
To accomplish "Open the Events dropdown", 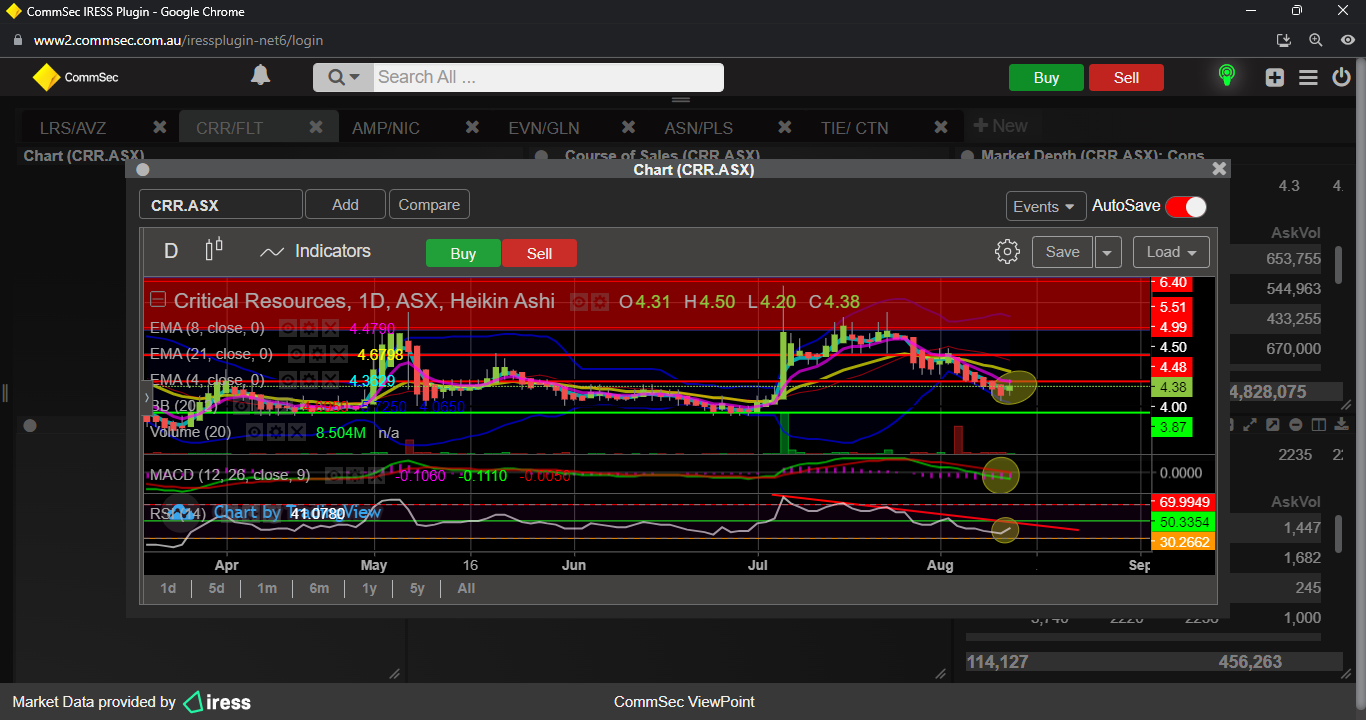I will [1045, 206].
